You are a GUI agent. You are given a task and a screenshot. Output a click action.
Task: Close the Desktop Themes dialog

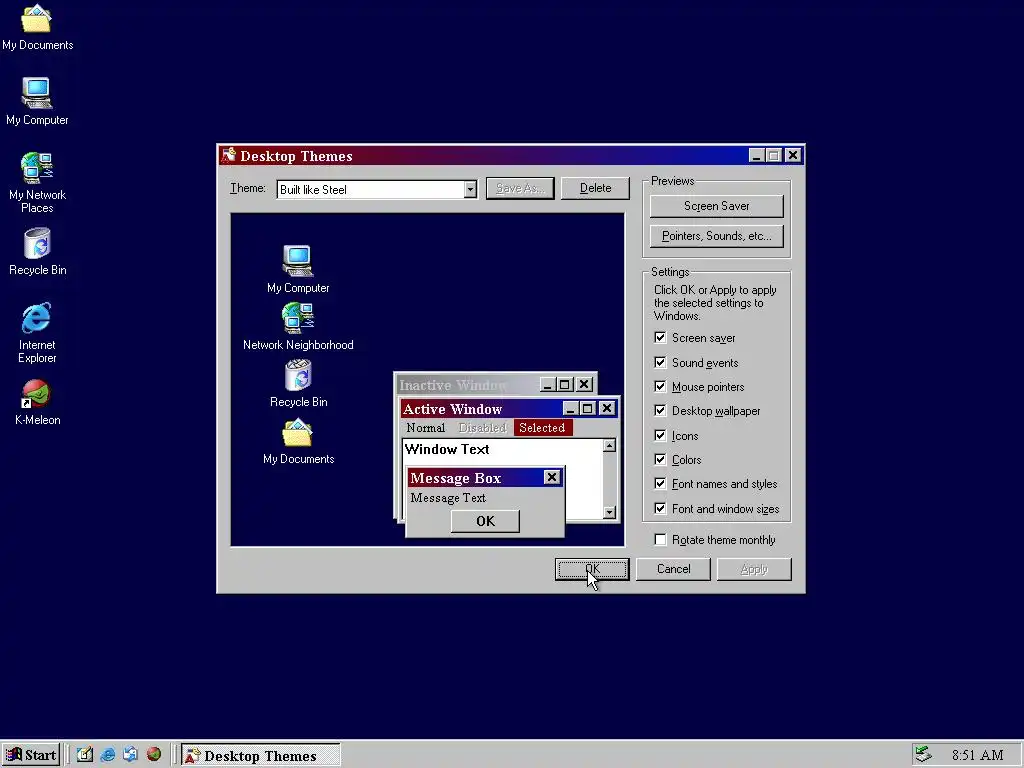[x=793, y=155]
